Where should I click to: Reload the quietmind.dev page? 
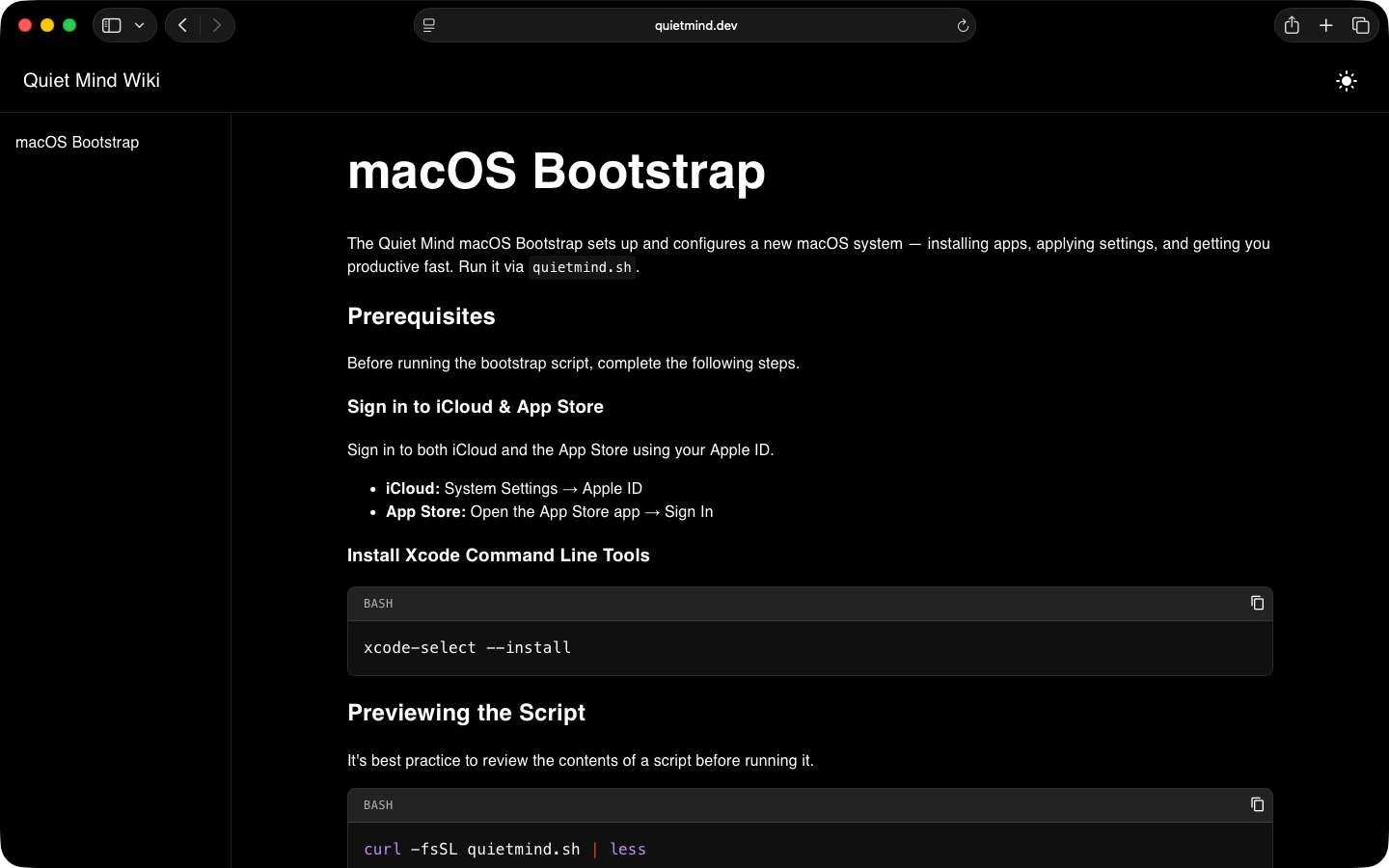coord(962,26)
